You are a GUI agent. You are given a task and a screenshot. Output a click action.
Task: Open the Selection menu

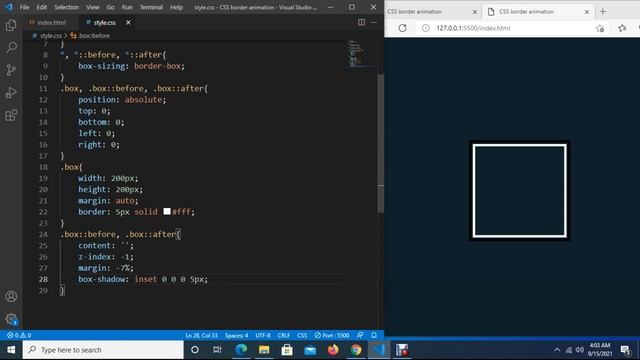67,7
